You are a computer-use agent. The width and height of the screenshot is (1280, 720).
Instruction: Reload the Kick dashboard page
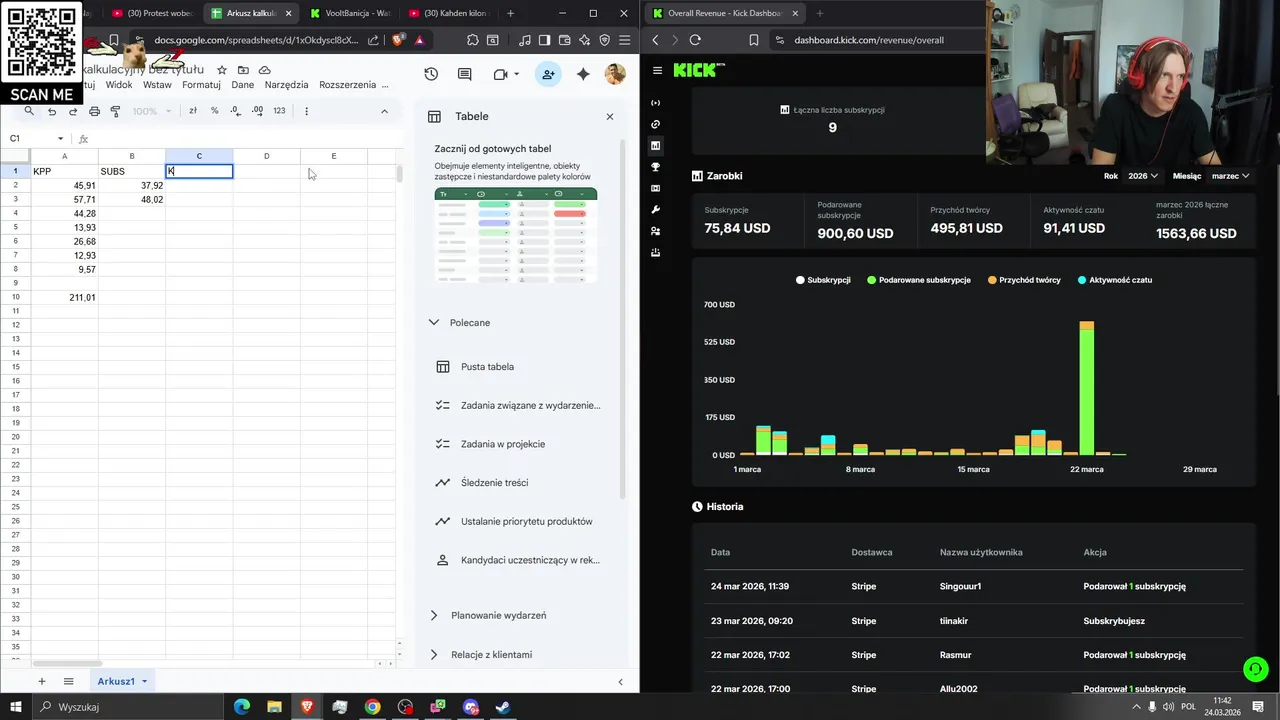695,40
